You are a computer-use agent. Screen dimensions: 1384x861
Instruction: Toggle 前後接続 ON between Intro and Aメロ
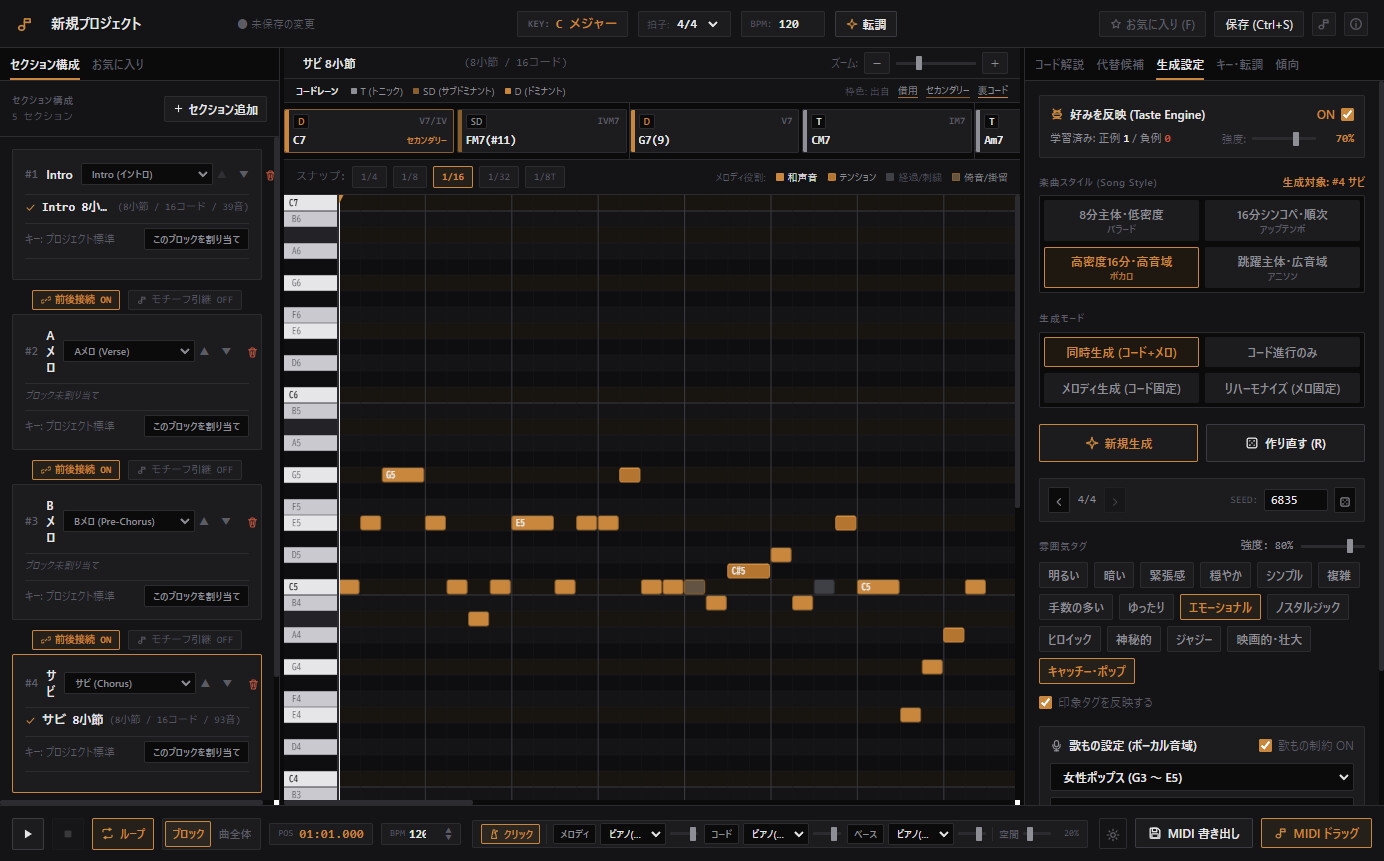click(x=76, y=300)
